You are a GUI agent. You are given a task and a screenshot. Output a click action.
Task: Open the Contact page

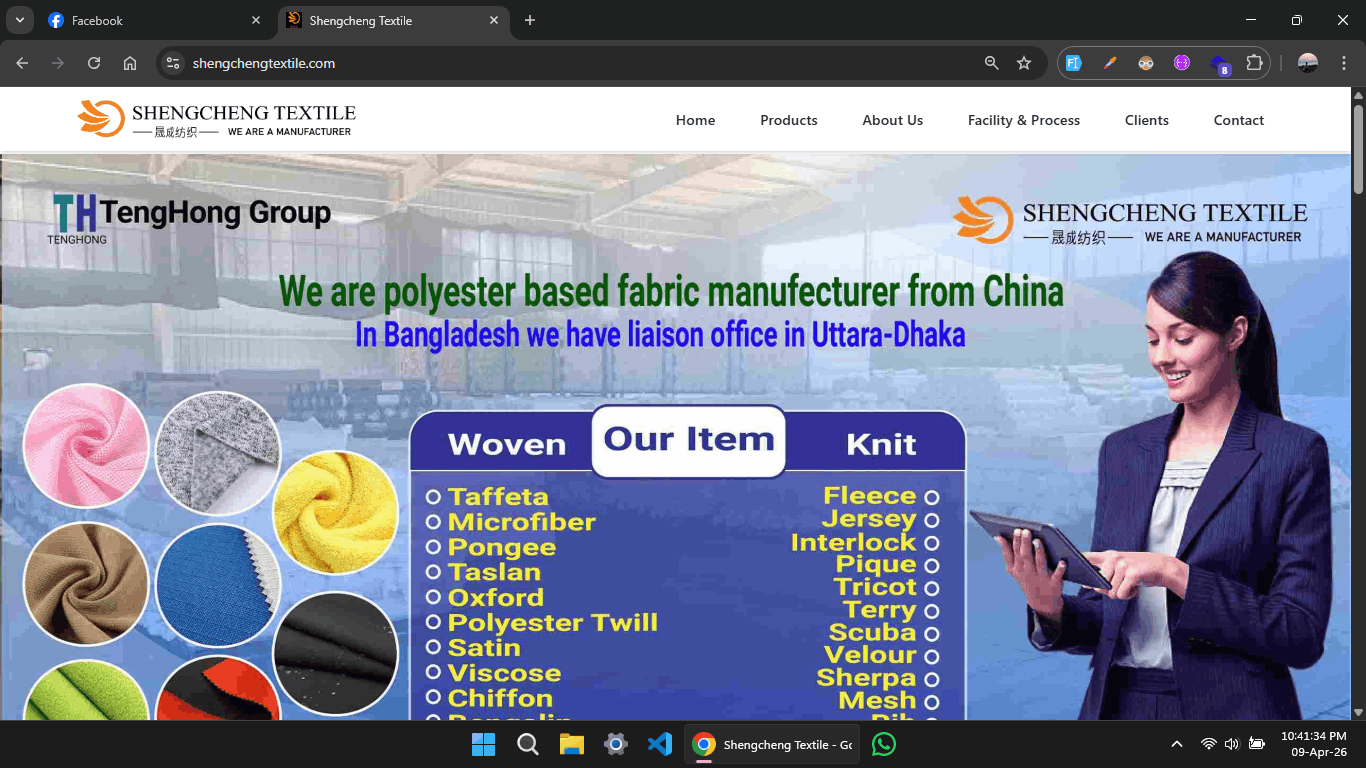point(1238,120)
